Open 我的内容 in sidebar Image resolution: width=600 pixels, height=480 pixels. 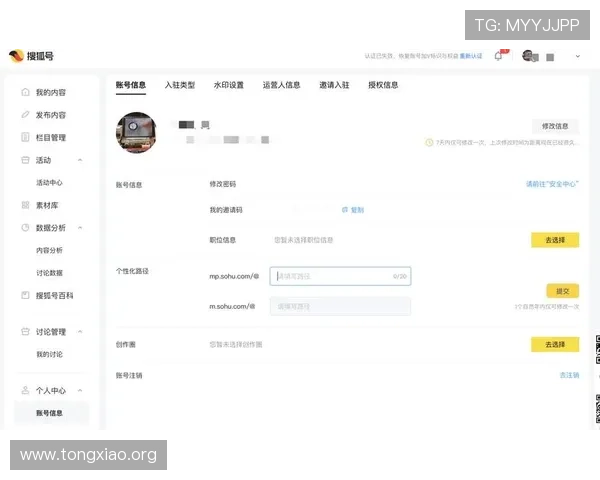click(x=51, y=92)
